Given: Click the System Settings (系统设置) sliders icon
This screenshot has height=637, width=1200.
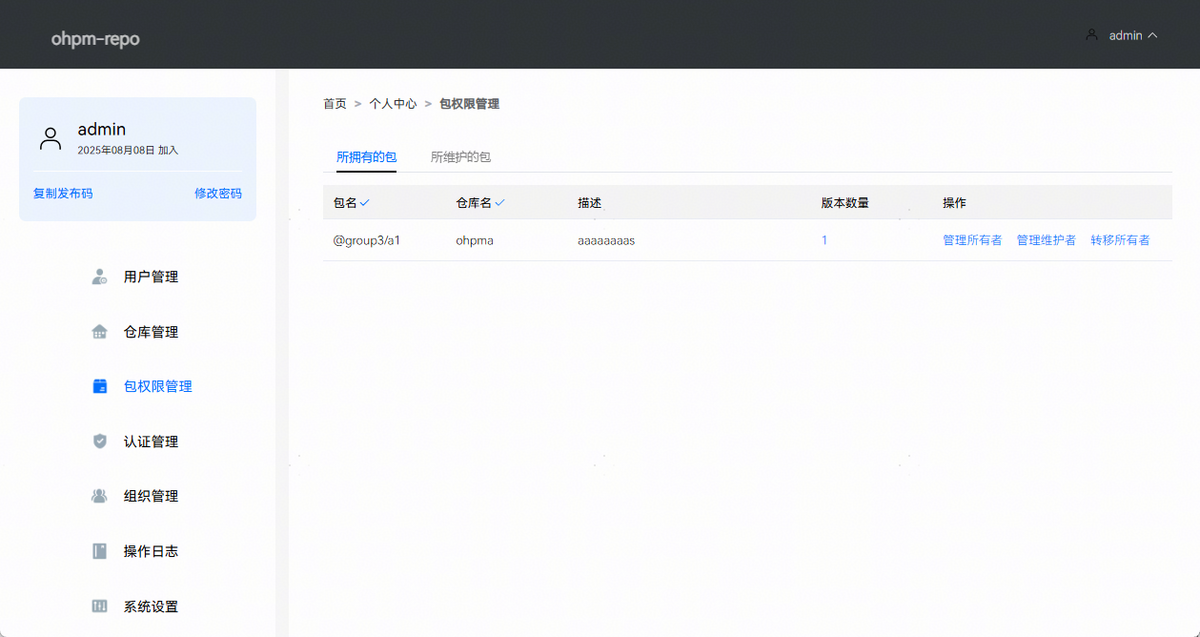Looking at the screenshot, I should point(99,606).
